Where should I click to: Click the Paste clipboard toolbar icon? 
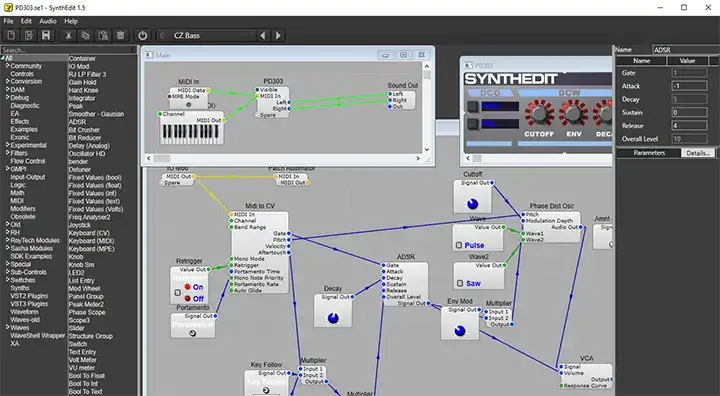click(103, 35)
